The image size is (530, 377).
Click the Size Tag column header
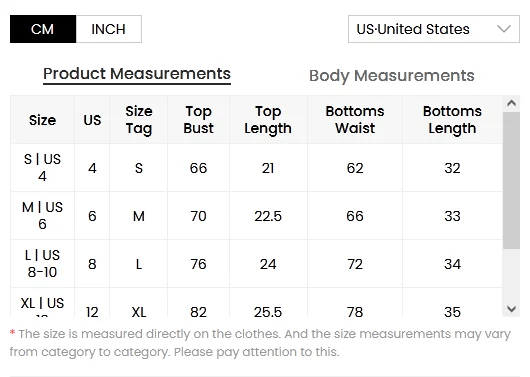click(139, 120)
